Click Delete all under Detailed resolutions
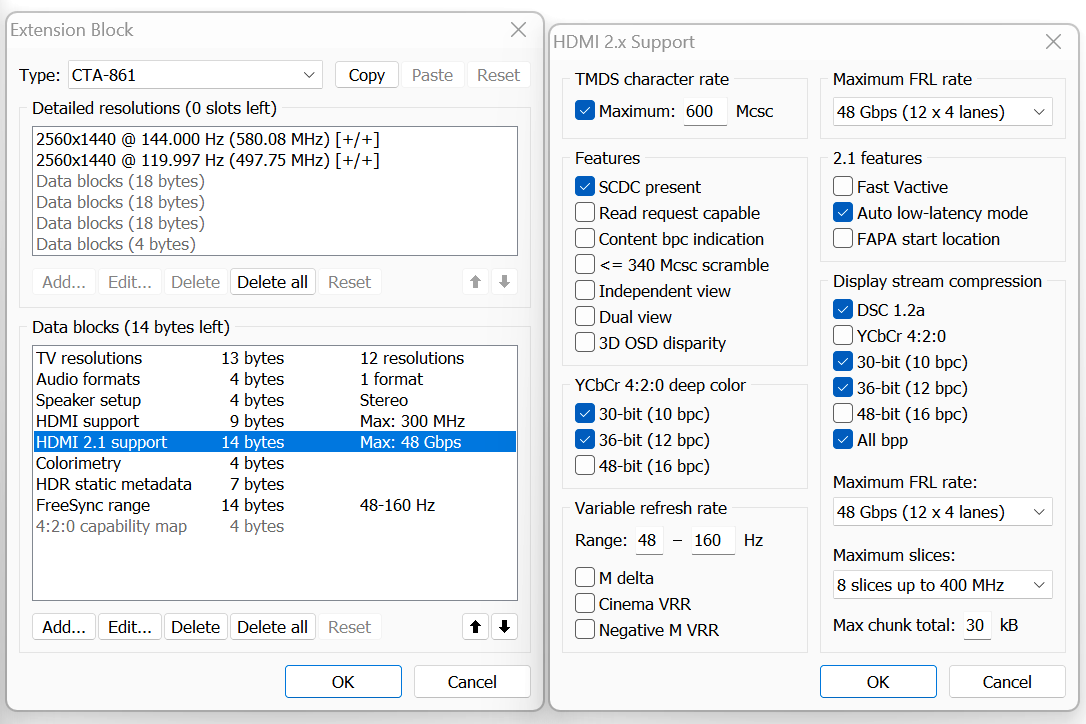This screenshot has width=1086, height=724. point(272,282)
